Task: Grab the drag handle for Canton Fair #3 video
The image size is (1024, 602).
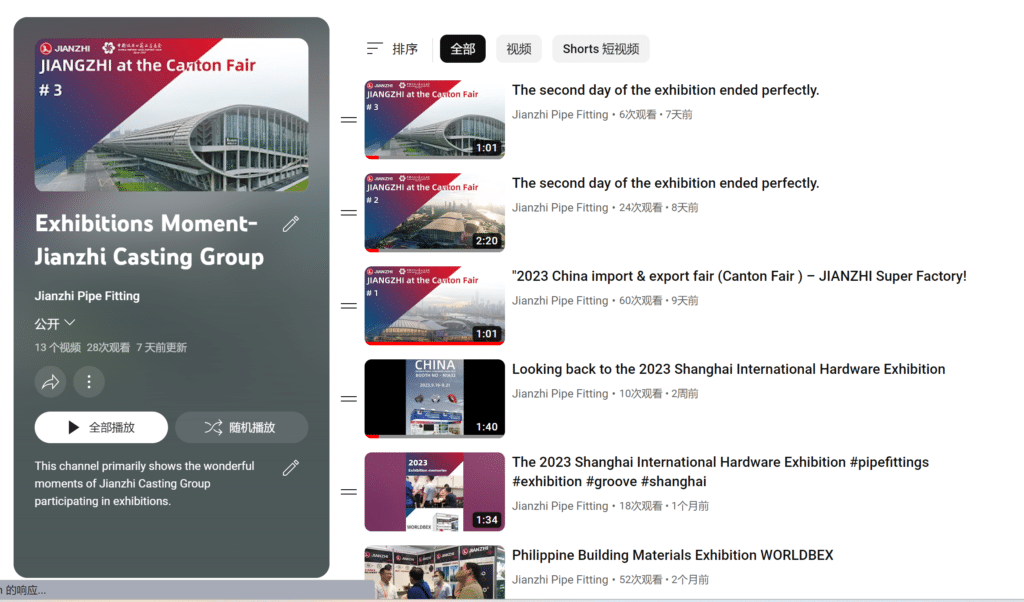Action: [349, 119]
